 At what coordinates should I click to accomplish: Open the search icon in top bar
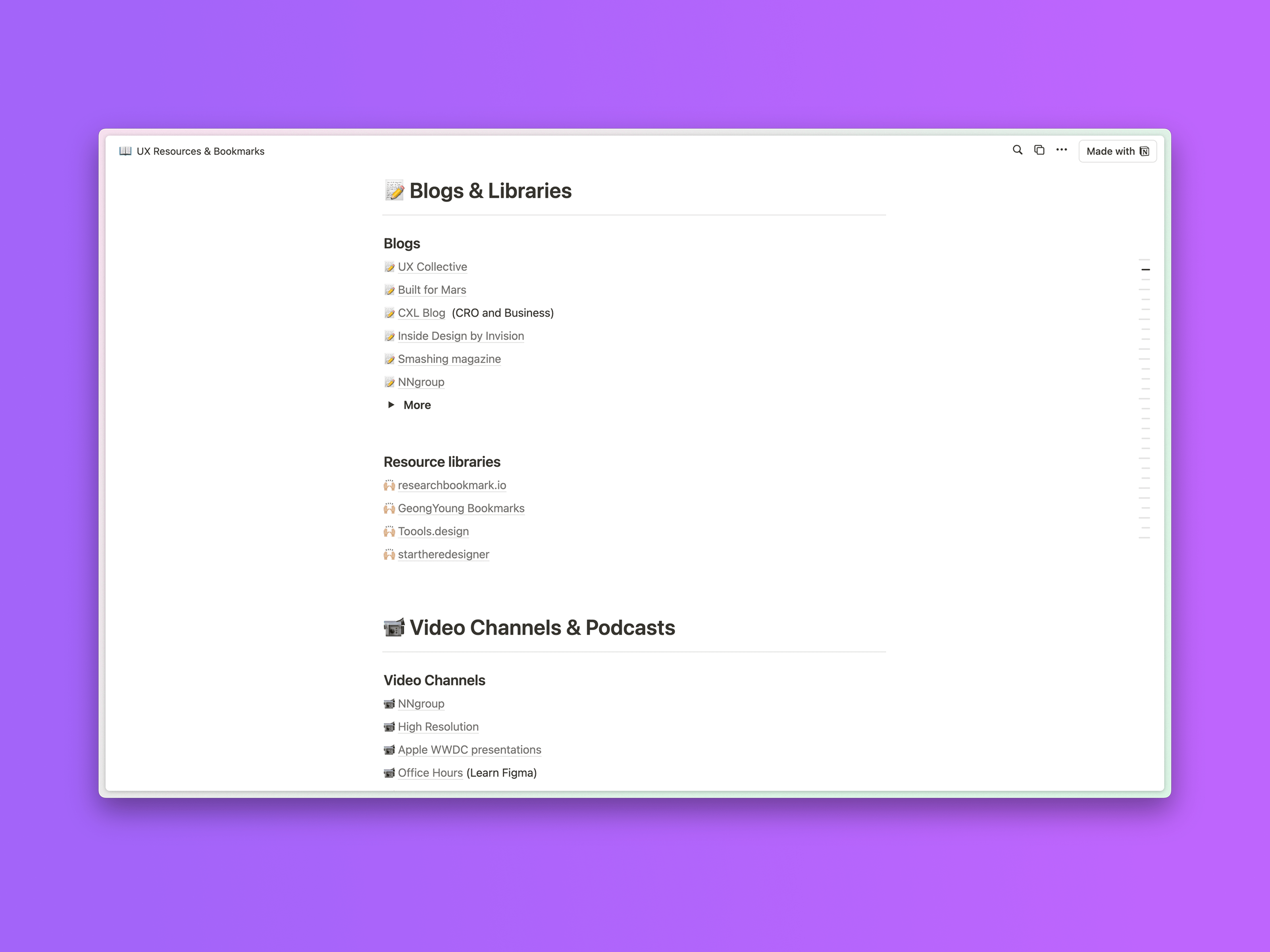point(1017,150)
